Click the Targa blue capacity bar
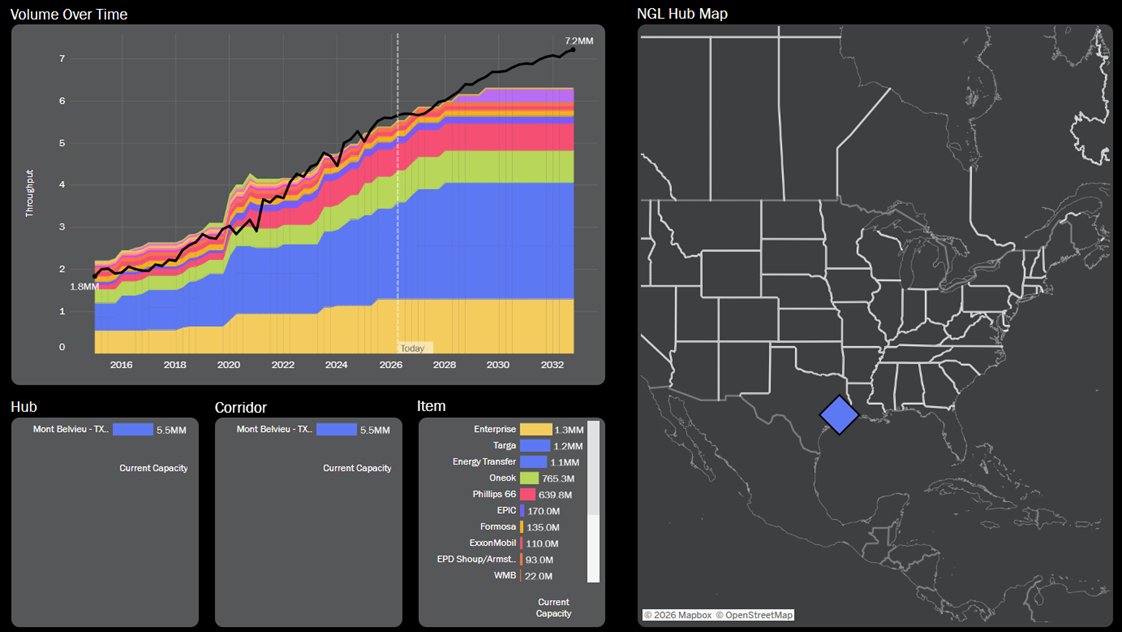The image size is (1122, 632). pyautogui.click(x=535, y=445)
